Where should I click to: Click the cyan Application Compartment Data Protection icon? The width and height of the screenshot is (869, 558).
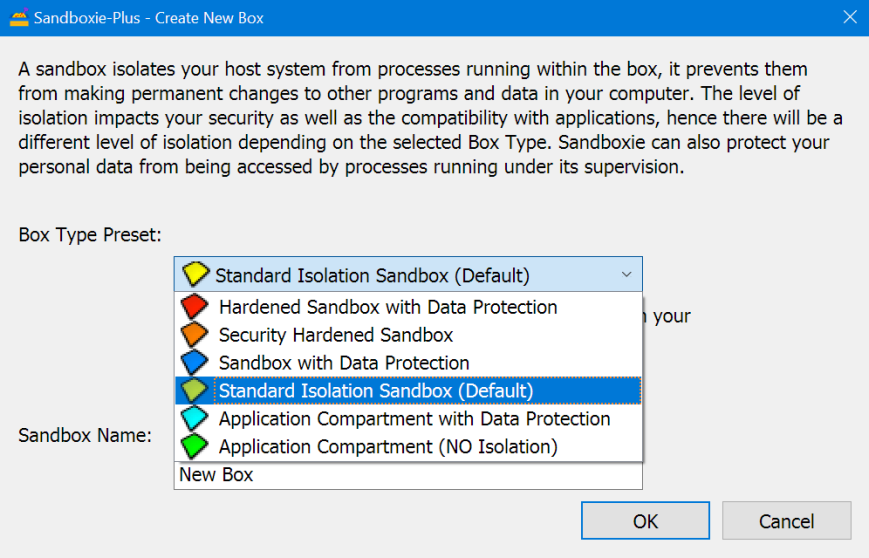[x=194, y=419]
